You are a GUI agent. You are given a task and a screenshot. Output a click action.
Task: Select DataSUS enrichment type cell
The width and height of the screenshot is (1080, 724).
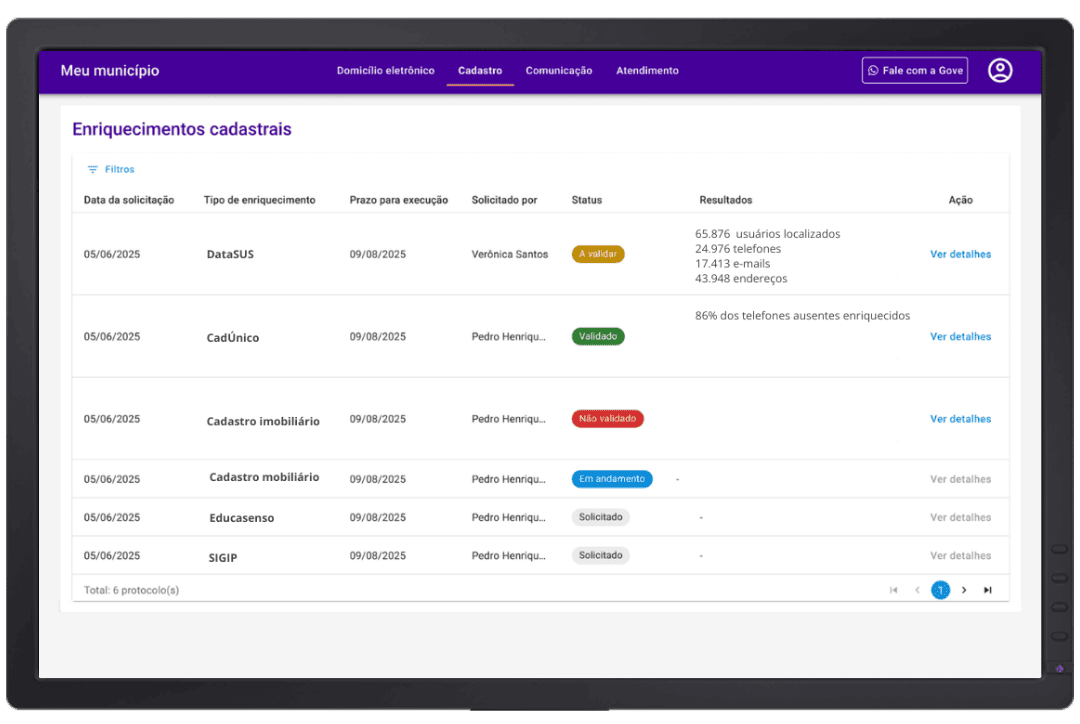(x=230, y=254)
